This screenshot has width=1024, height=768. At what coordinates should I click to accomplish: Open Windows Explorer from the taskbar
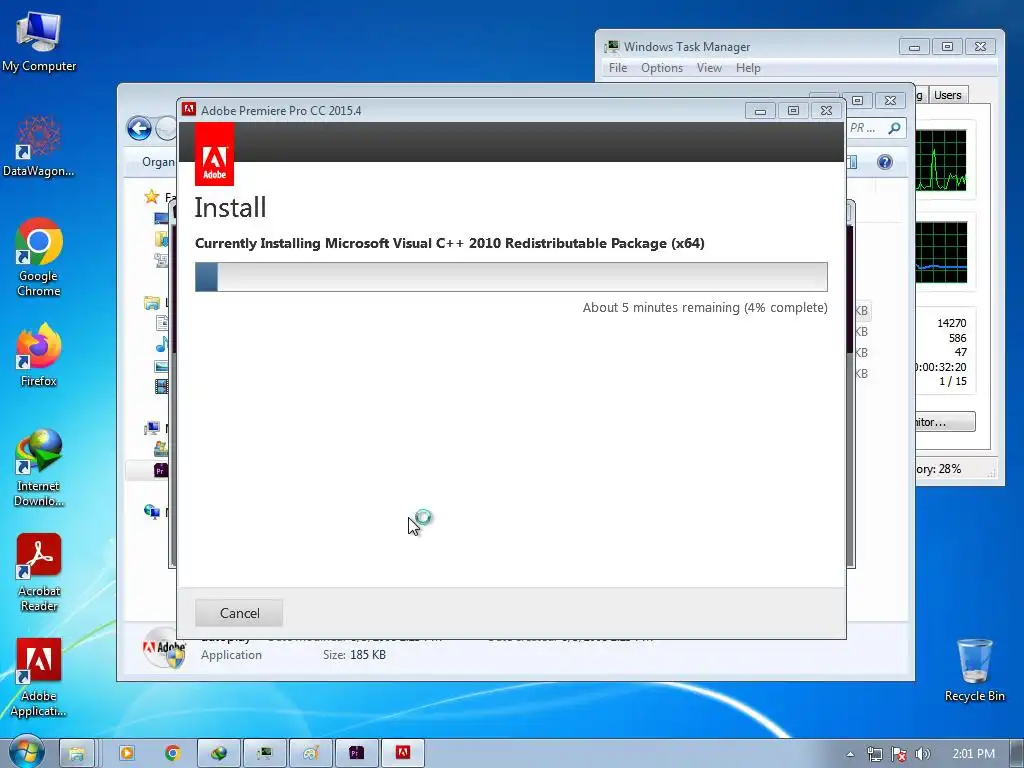pyautogui.click(x=77, y=753)
